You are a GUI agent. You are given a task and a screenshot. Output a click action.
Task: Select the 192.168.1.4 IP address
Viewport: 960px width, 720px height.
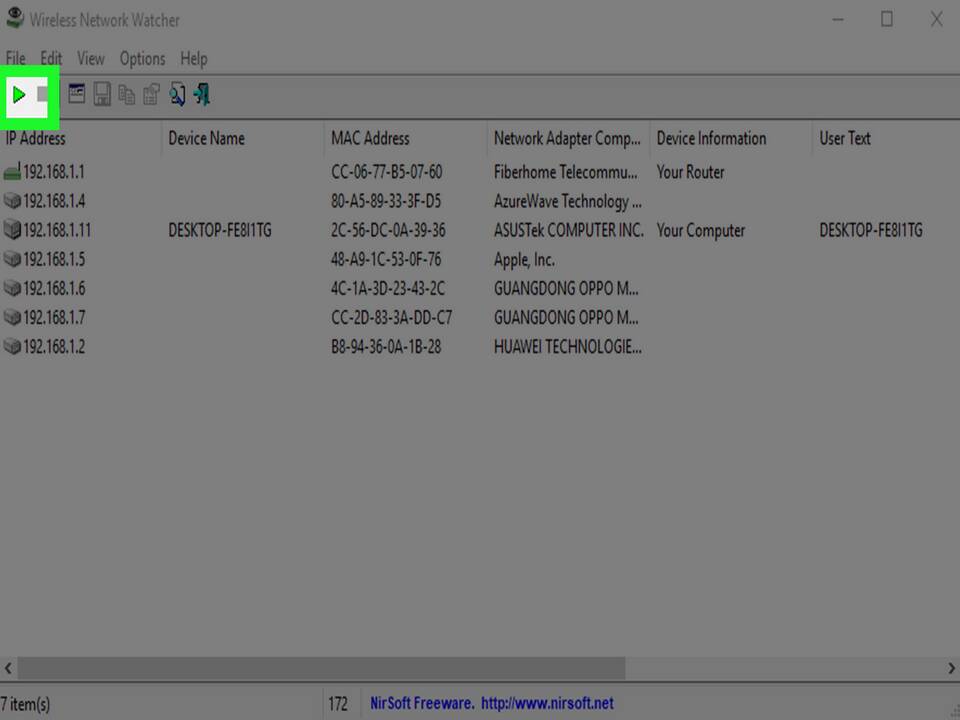[x=54, y=201]
